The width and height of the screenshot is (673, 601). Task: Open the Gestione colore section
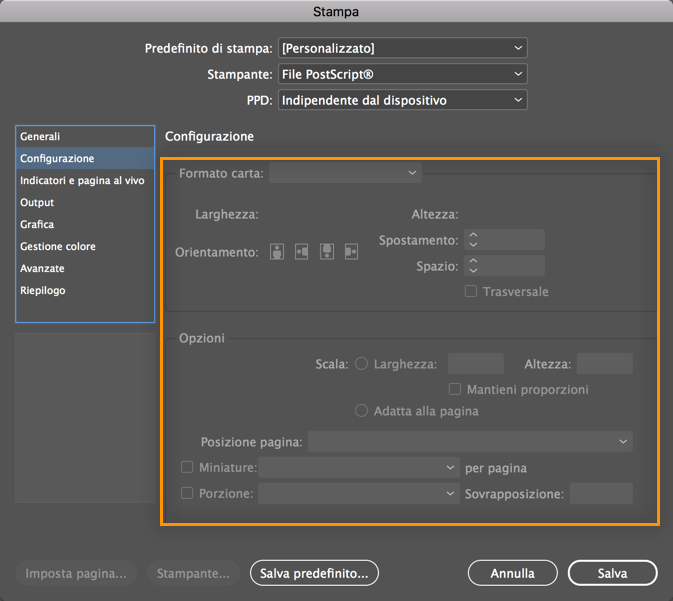pyautogui.click(x=58, y=247)
